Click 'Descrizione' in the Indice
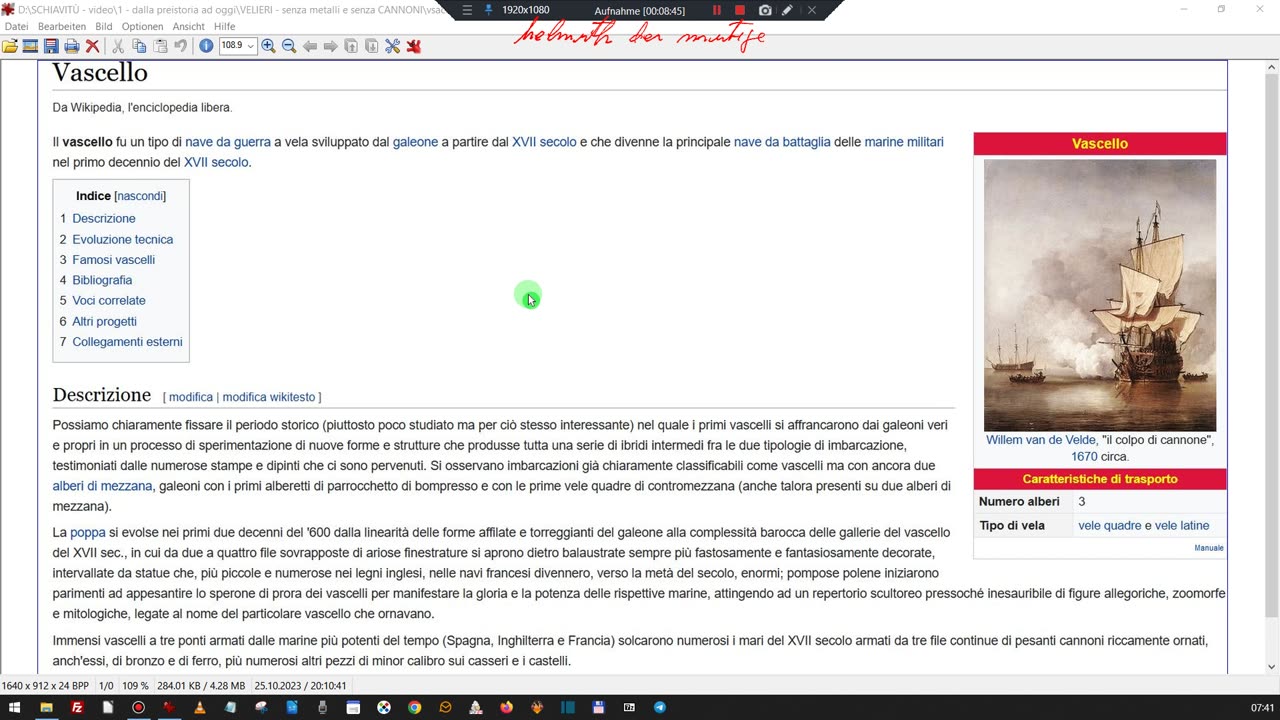Screen dimensions: 1280x720 click(x=104, y=218)
